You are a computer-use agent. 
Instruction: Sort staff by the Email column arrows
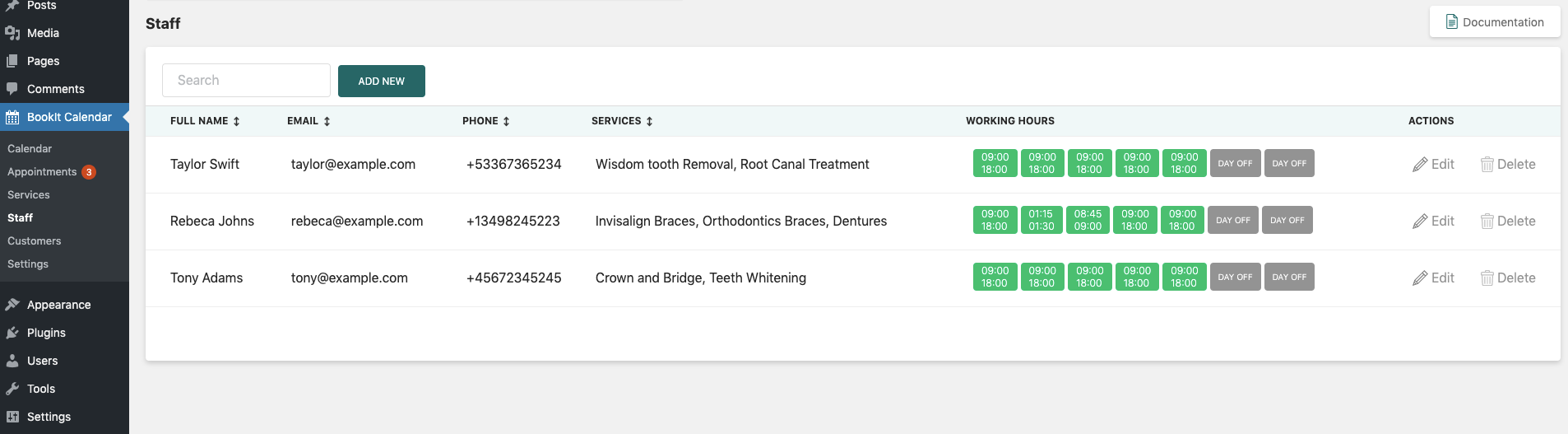point(327,121)
